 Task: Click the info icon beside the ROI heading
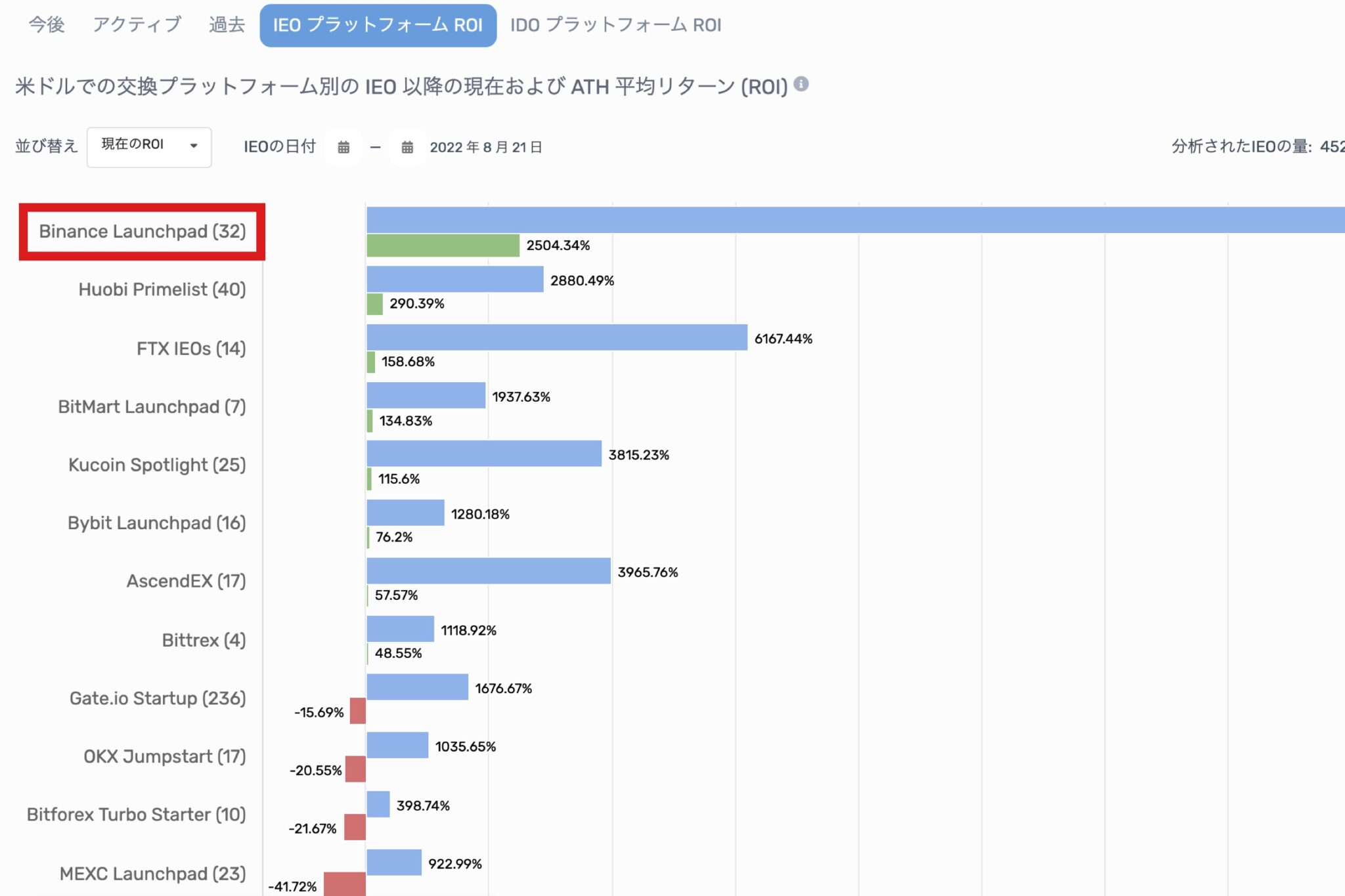801,84
